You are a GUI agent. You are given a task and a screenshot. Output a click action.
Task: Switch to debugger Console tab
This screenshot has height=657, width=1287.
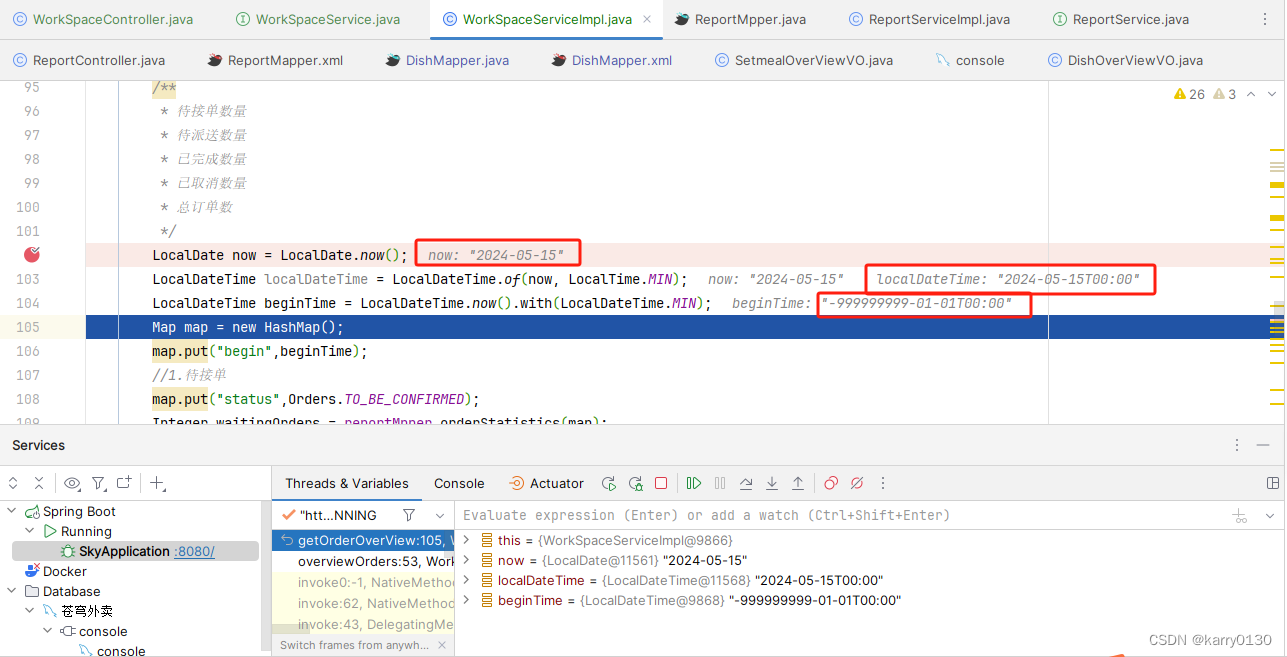[x=459, y=483]
